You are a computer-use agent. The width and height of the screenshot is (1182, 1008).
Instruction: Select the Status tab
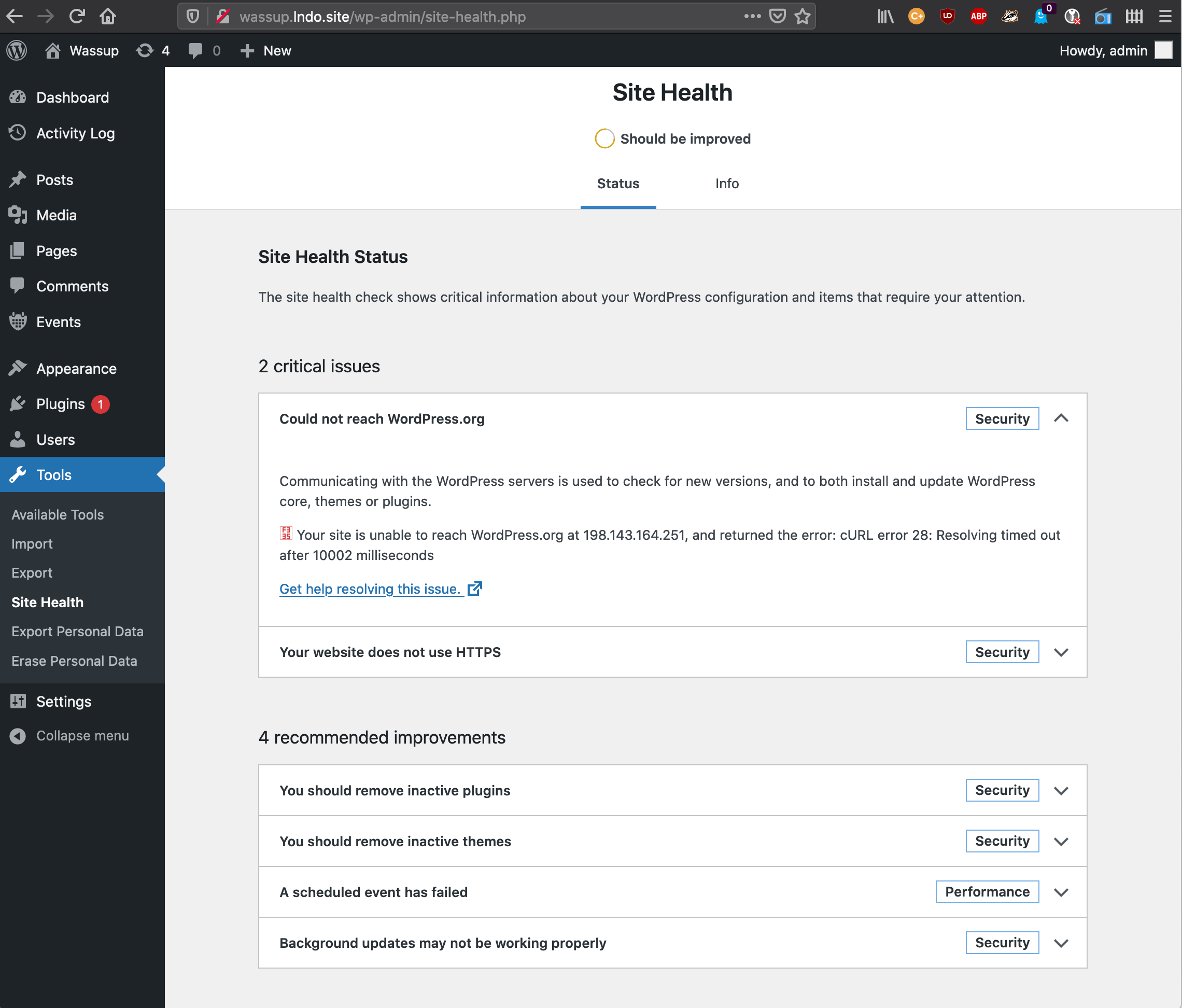[x=618, y=183]
